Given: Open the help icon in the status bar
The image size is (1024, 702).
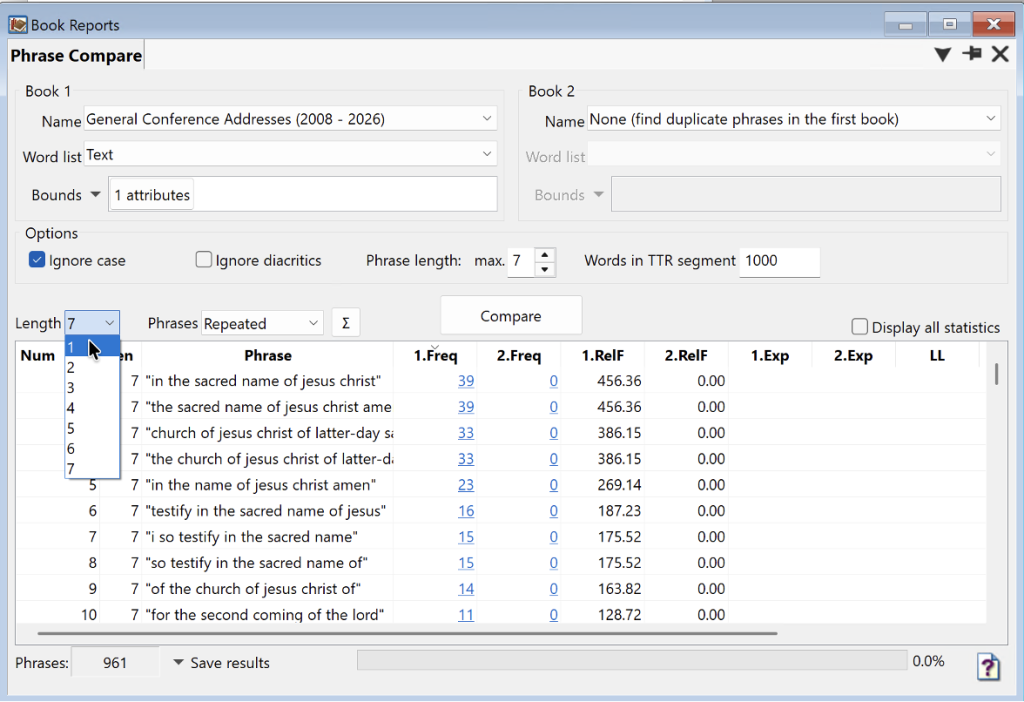Looking at the screenshot, I should tap(988, 666).
